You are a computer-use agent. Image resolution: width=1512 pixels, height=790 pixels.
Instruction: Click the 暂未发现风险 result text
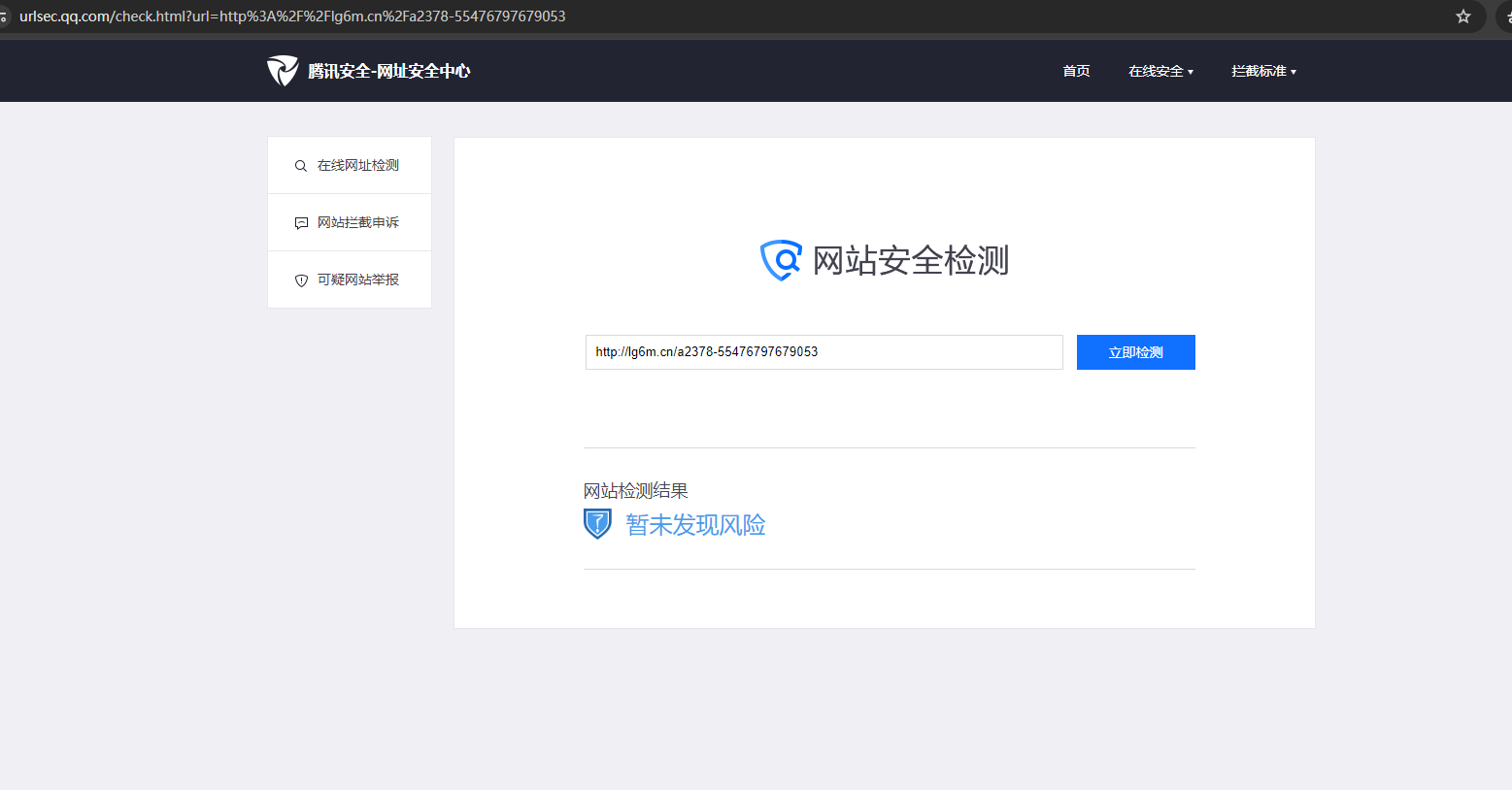(x=696, y=525)
